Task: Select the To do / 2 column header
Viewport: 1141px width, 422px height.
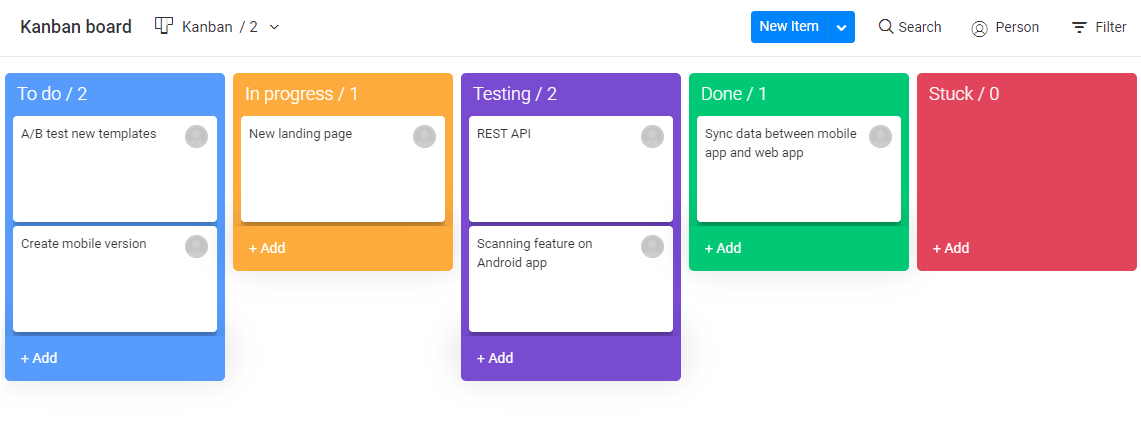Action: click(52, 94)
